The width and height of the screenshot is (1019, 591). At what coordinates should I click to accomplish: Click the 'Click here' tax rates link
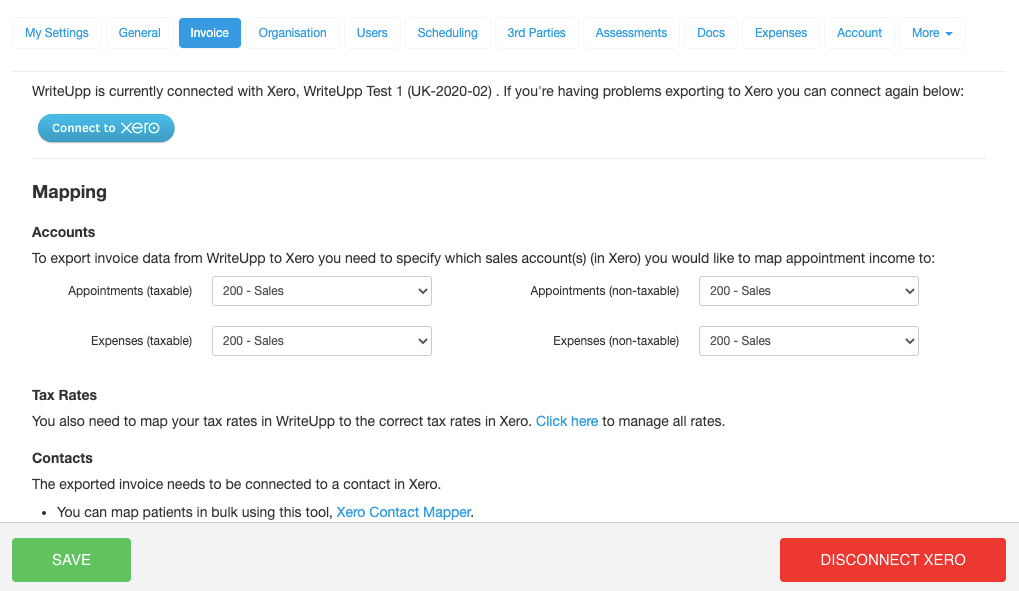click(x=567, y=421)
